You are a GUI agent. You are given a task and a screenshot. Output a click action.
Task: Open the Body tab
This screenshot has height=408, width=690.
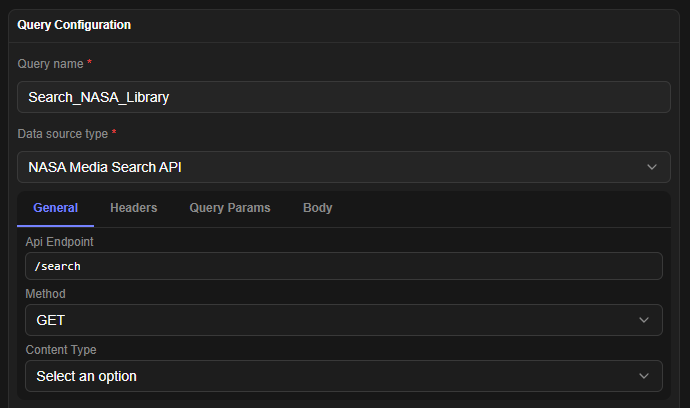coord(317,208)
